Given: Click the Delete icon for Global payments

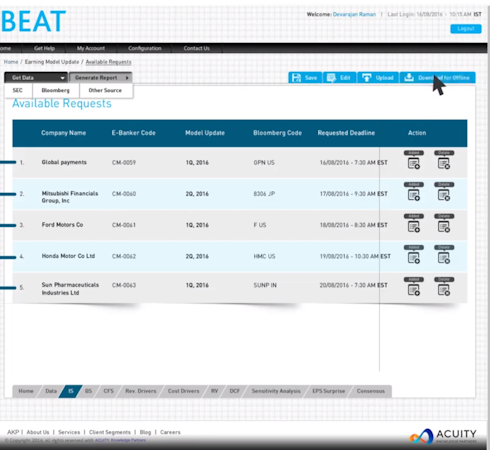Looking at the screenshot, I should [x=444, y=163].
